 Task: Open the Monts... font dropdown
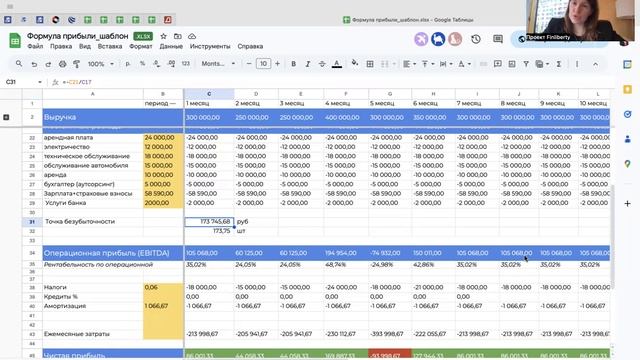(x=218, y=64)
